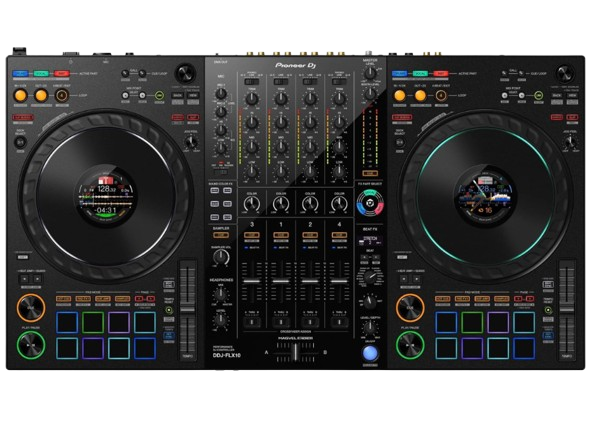The width and height of the screenshot is (593, 421).
Task: Toggle the channel 1 headphone CUE button
Action: (x=281, y=235)
